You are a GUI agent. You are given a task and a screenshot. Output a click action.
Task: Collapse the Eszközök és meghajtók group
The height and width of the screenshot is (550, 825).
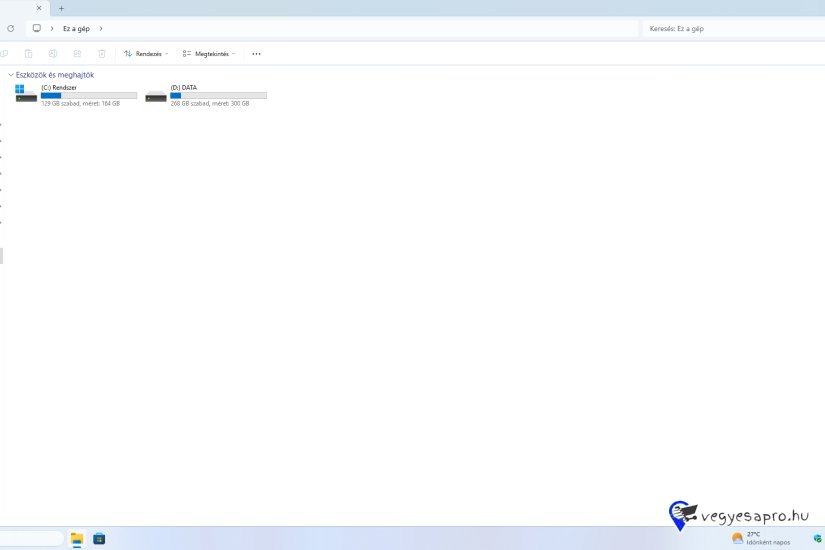tap(10, 75)
